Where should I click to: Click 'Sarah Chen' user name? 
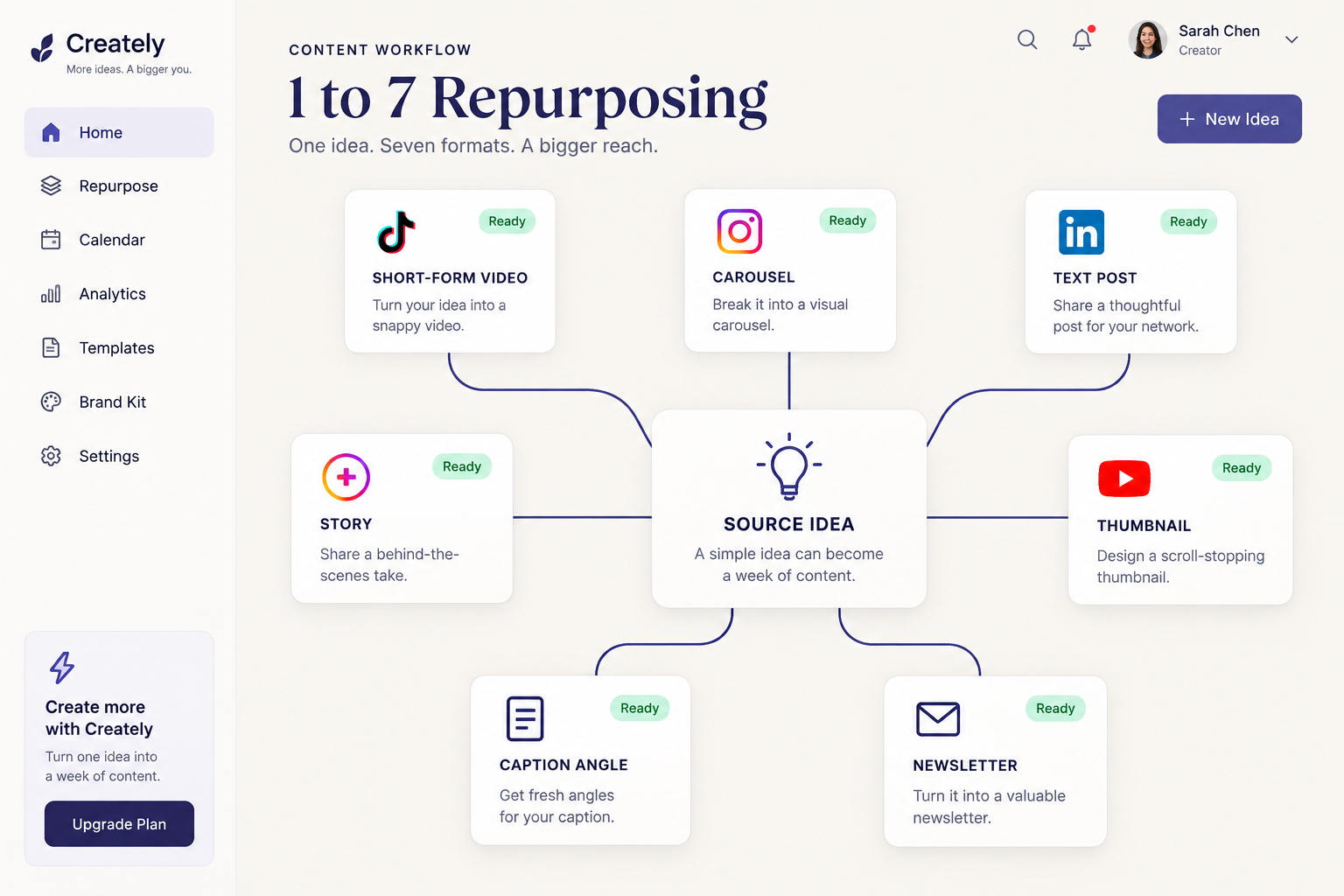click(x=1219, y=31)
